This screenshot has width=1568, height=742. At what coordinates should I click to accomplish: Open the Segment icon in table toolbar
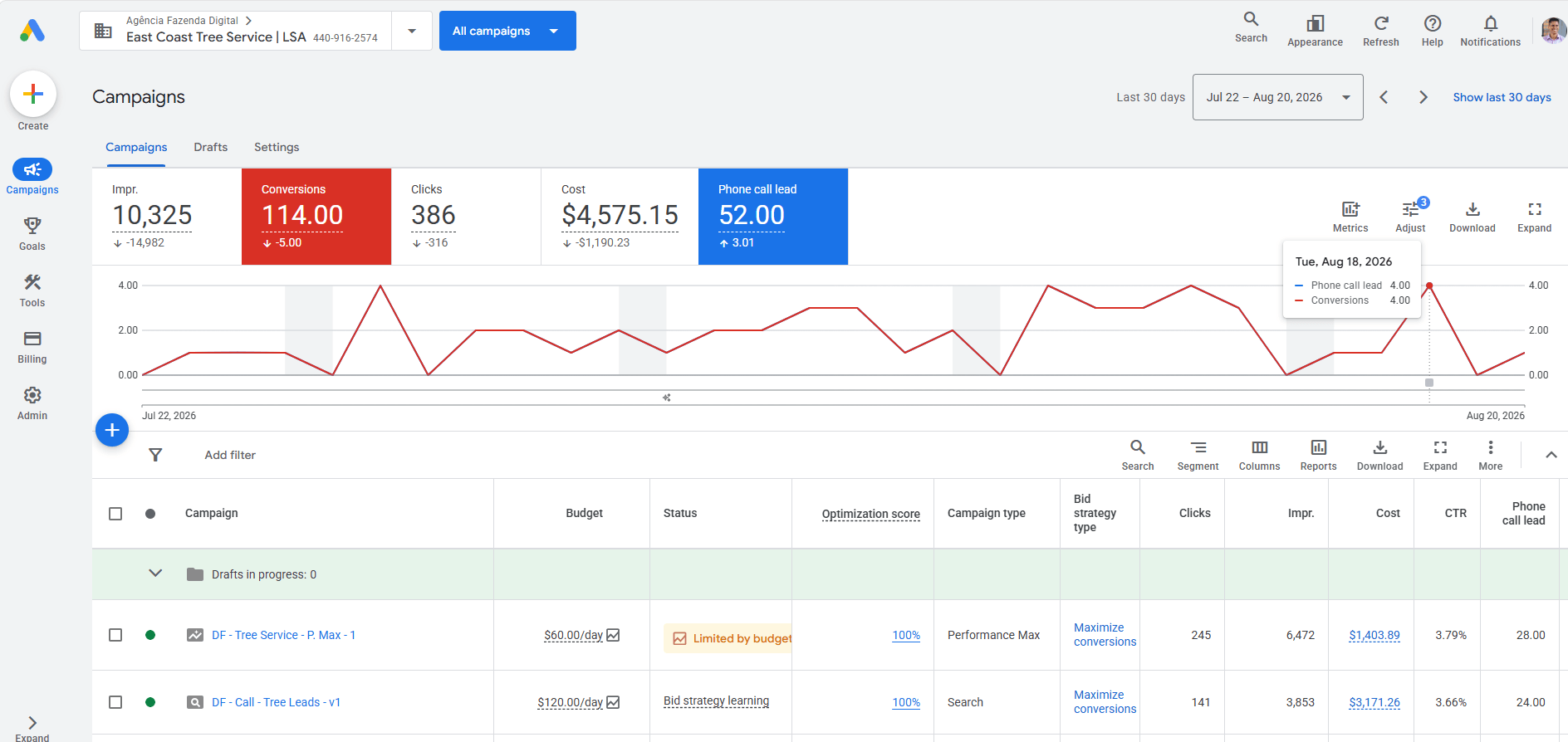click(x=1198, y=447)
